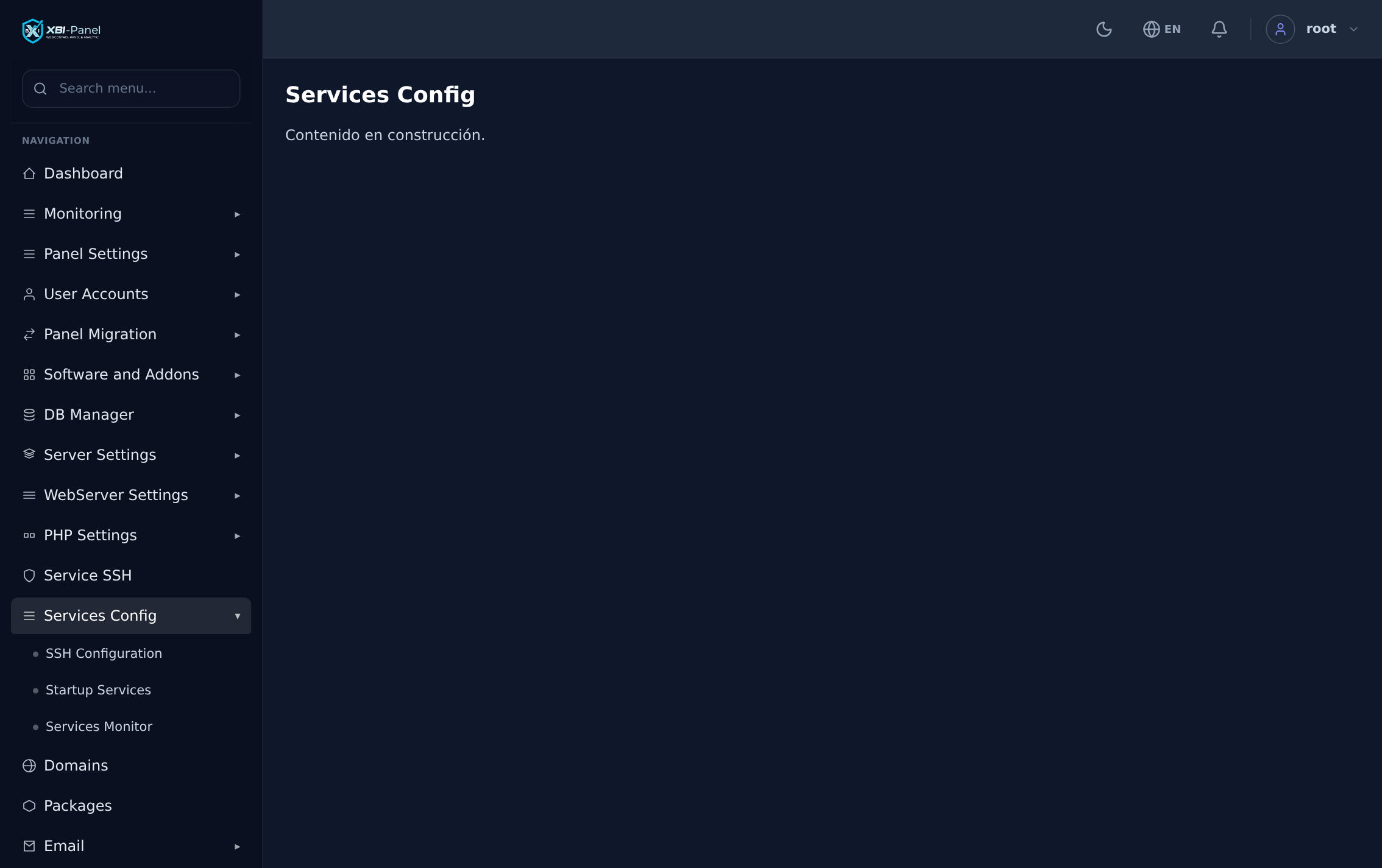
Task: Open Startup Services submenu link
Action: 98,690
